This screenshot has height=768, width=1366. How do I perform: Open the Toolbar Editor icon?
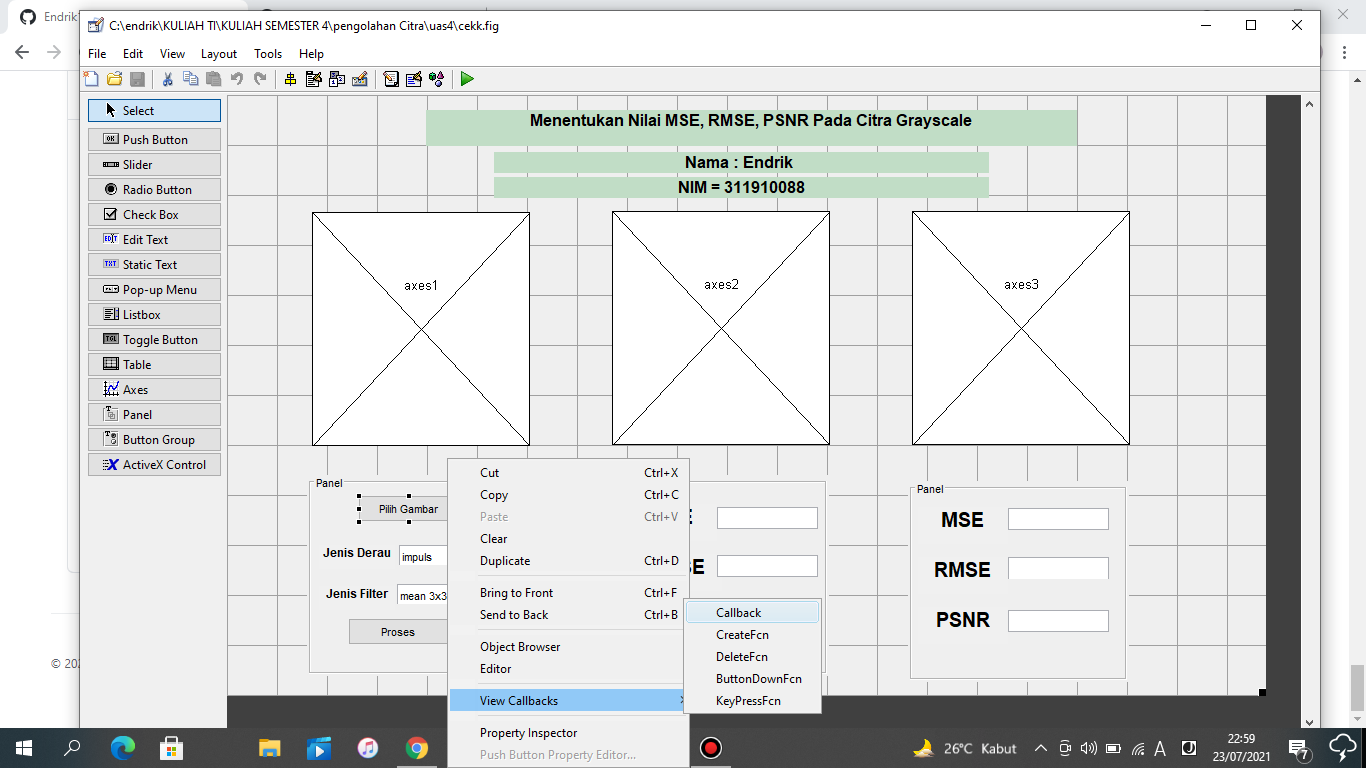click(360, 79)
